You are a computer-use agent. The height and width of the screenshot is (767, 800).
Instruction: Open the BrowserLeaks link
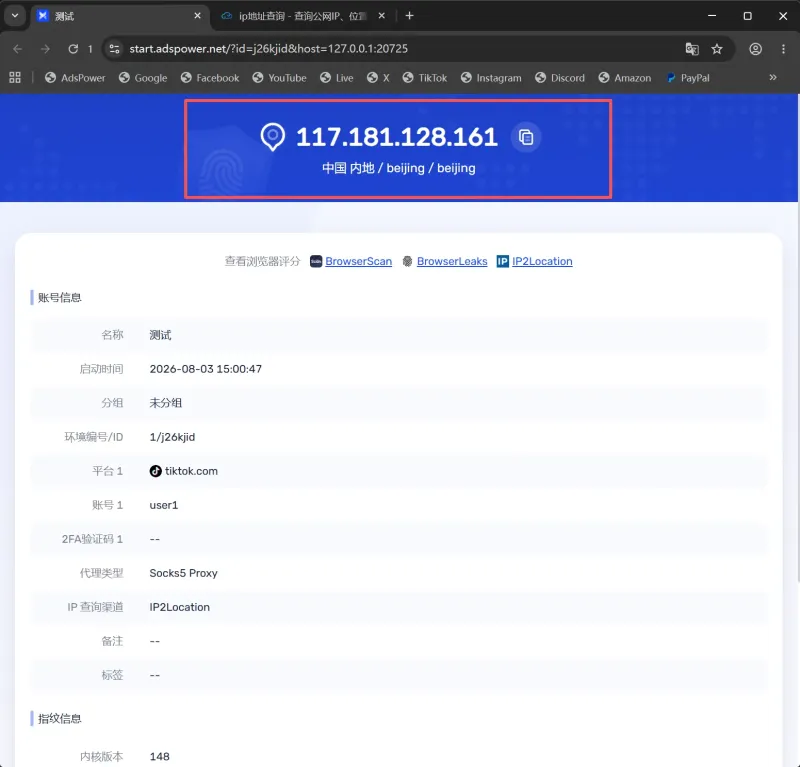[x=452, y=261]
